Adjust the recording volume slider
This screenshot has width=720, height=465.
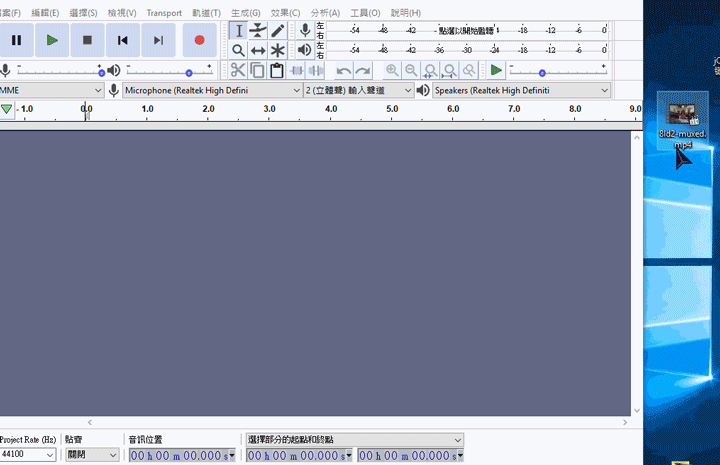(x=60, y=72)
